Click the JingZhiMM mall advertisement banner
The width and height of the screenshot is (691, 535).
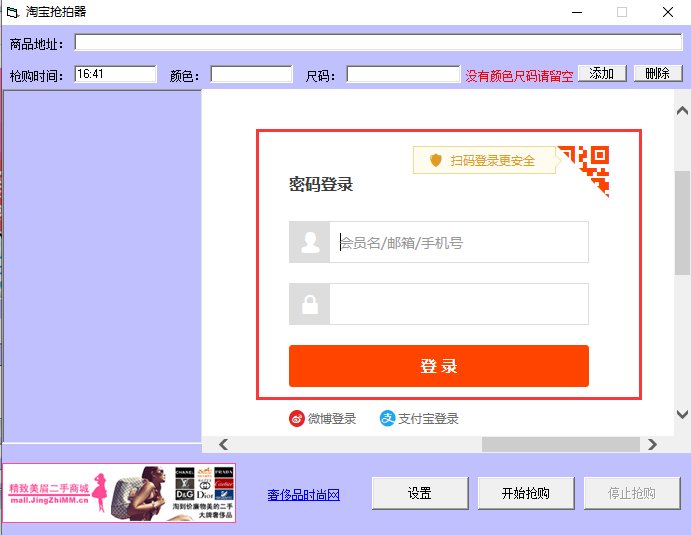119,493
